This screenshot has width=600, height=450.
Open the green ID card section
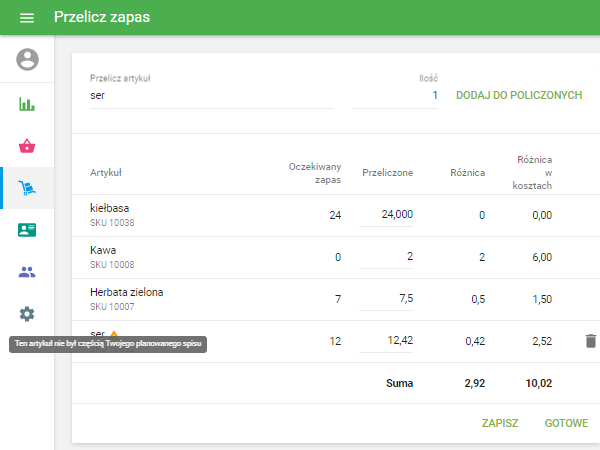(x=27, y=230)
